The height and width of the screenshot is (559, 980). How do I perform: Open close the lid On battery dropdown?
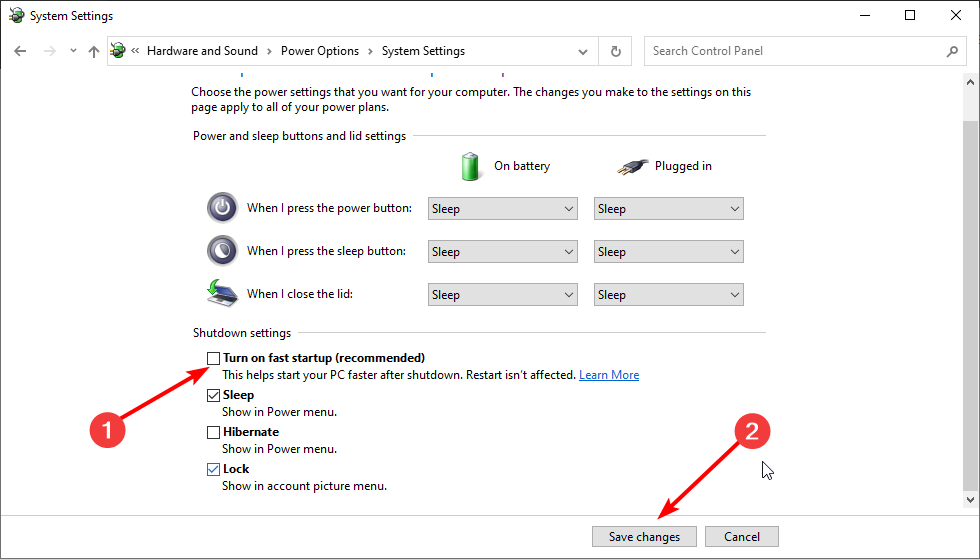502,295
